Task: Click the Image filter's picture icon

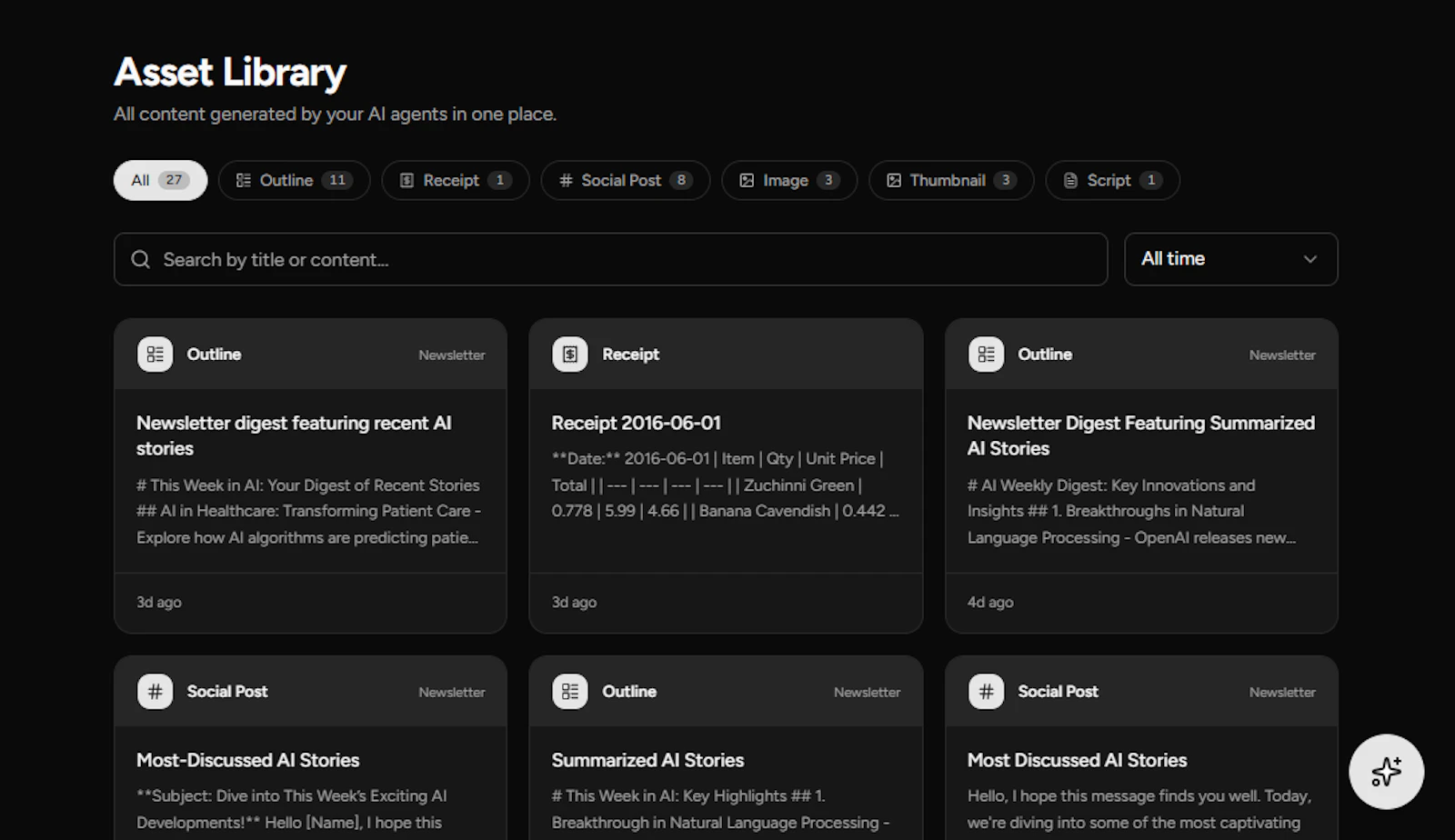Action: [747, 180]
